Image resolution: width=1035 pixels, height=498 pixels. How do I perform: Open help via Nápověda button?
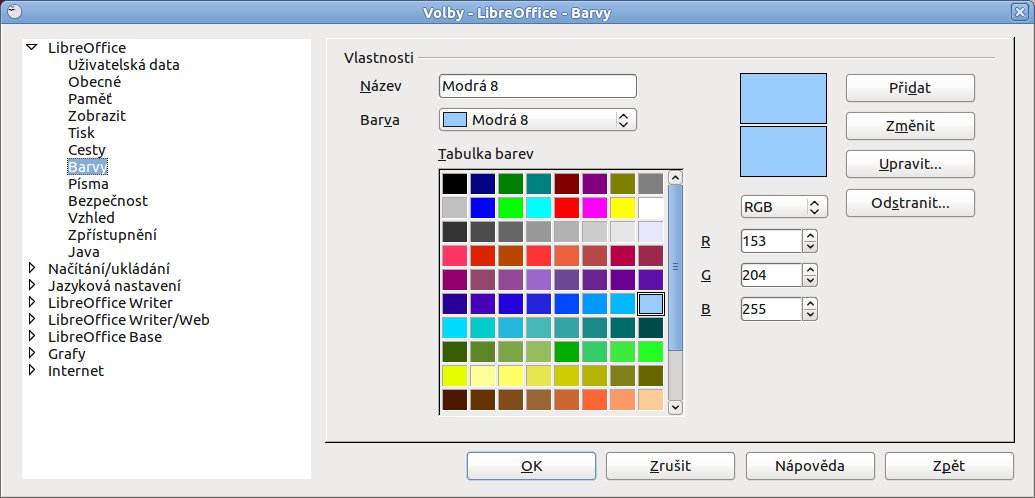click(x=810, y=466)
